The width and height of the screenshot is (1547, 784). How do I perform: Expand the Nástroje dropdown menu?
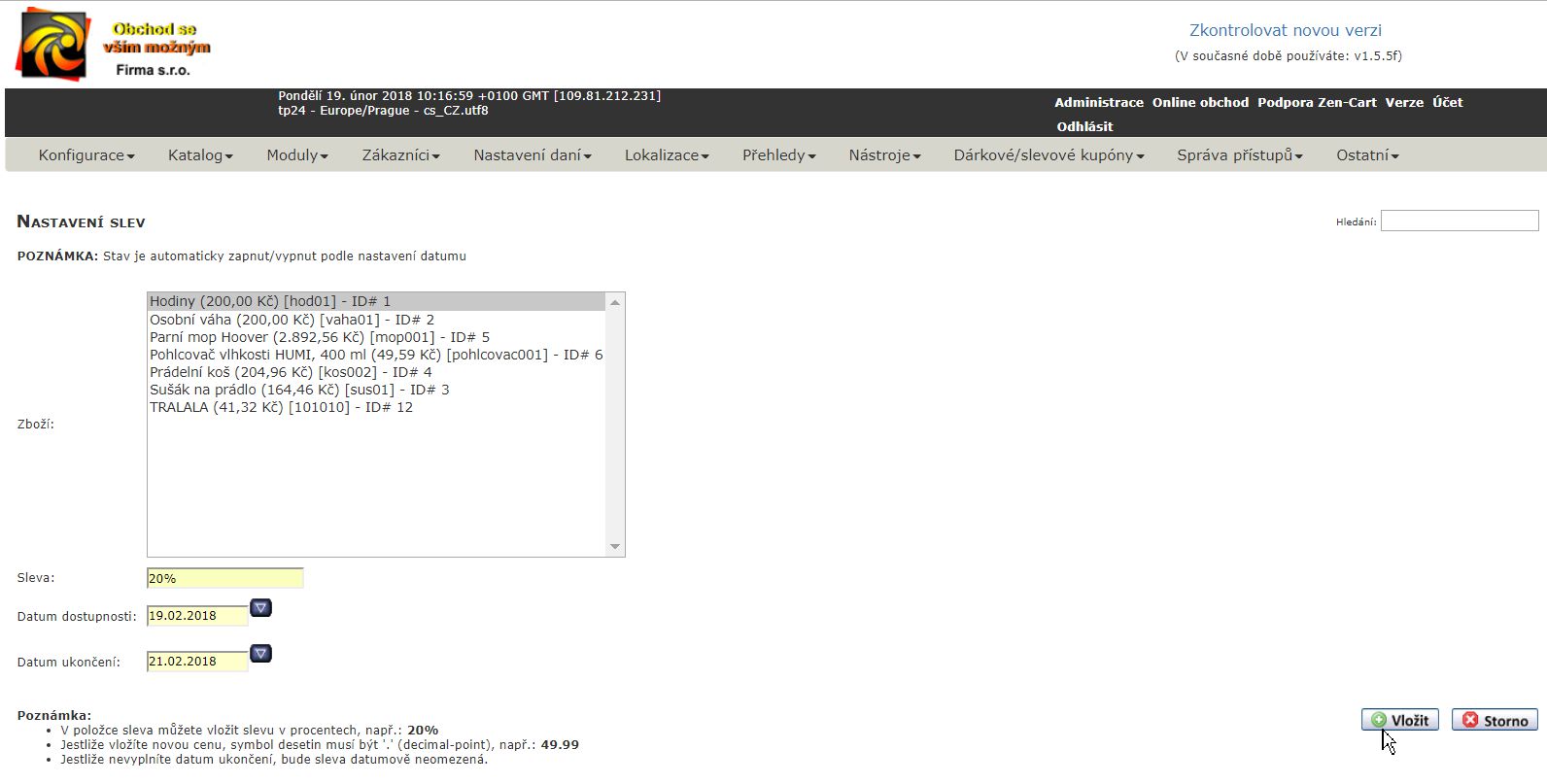pos(884,155)
